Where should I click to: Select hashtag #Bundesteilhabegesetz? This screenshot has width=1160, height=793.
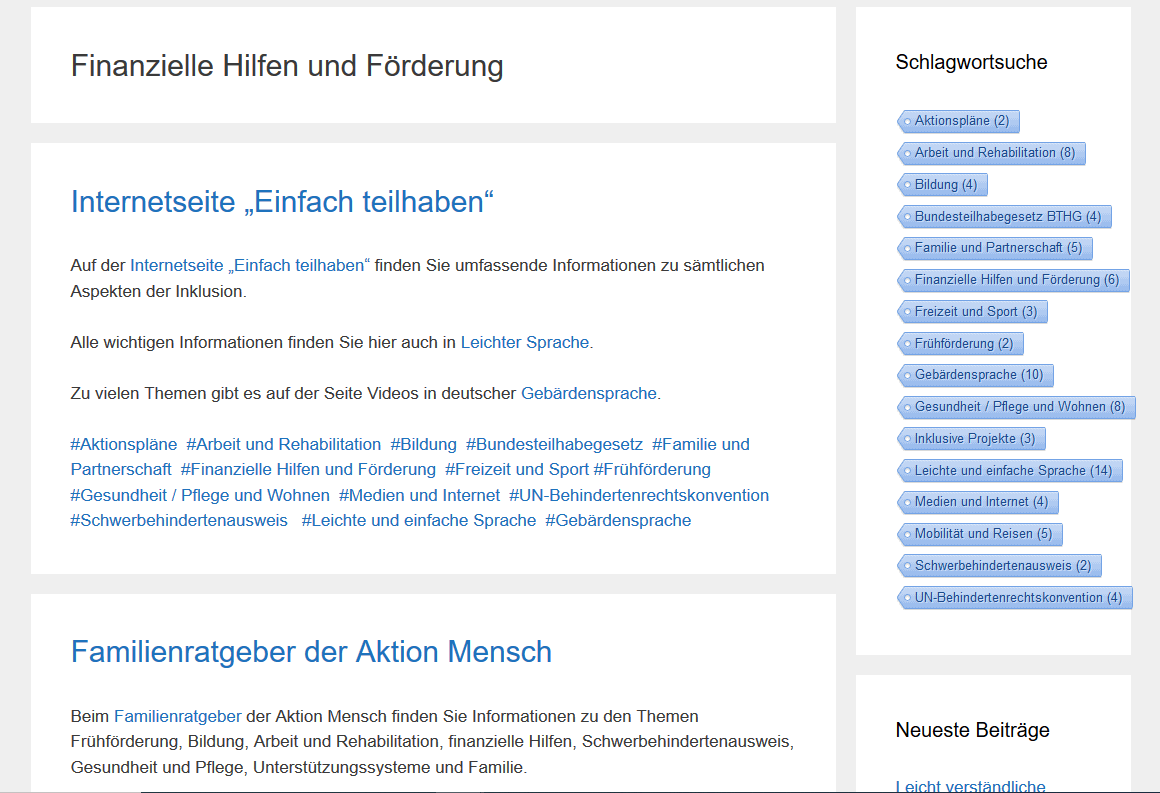[554, 445]
